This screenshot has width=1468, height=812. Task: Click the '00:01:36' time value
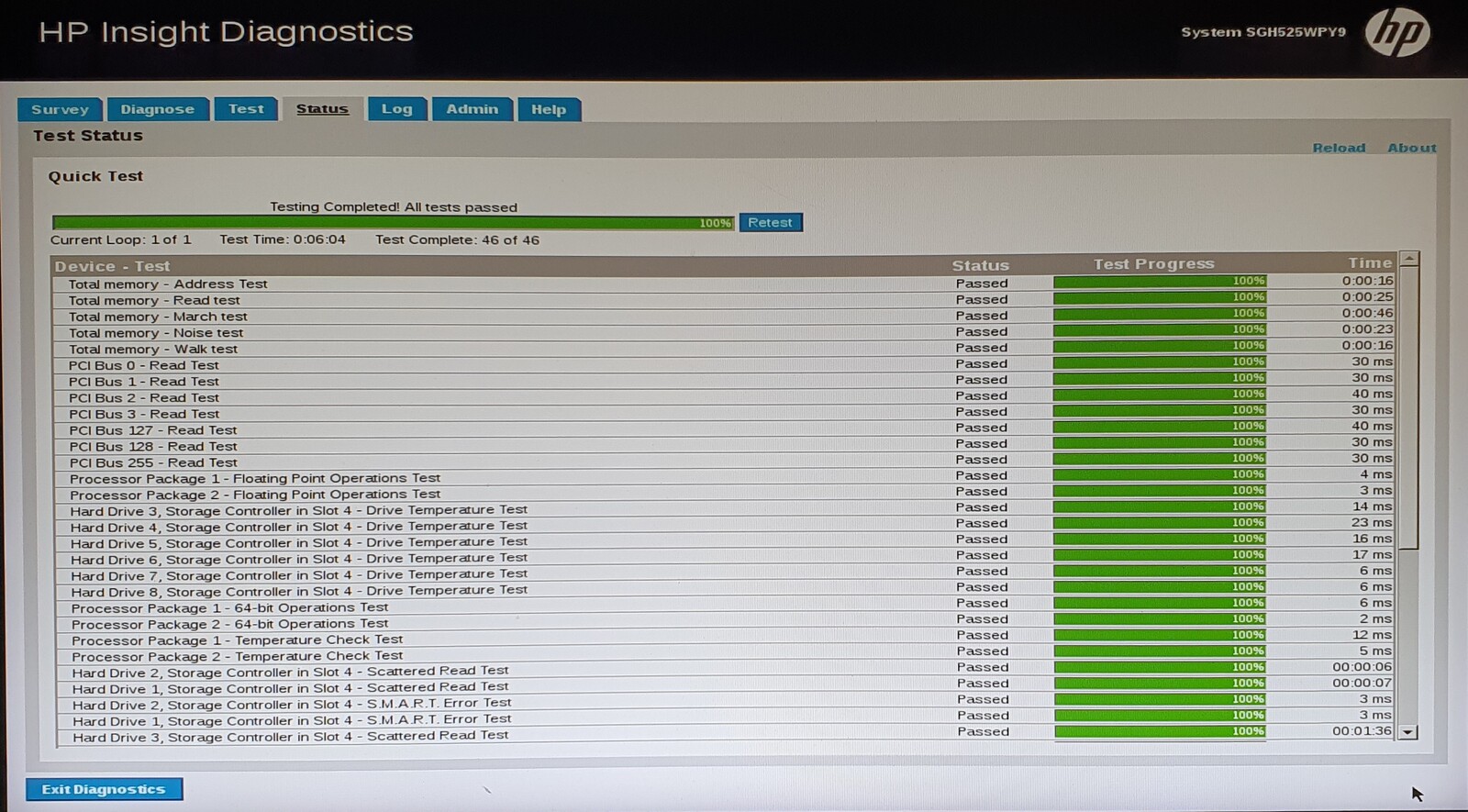[x=1362, y=731]
